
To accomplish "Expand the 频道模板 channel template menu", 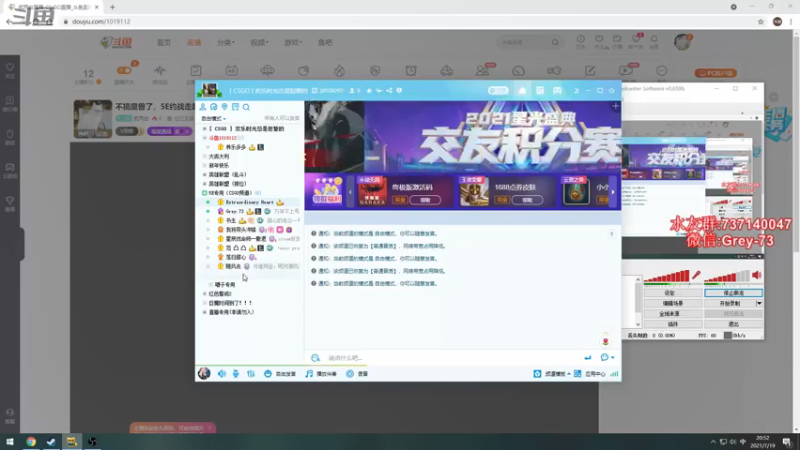I will 552,373.
